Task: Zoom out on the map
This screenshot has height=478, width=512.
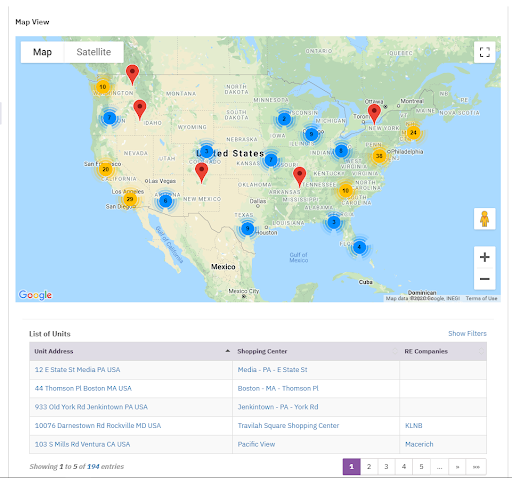Action: coord(485,279)
